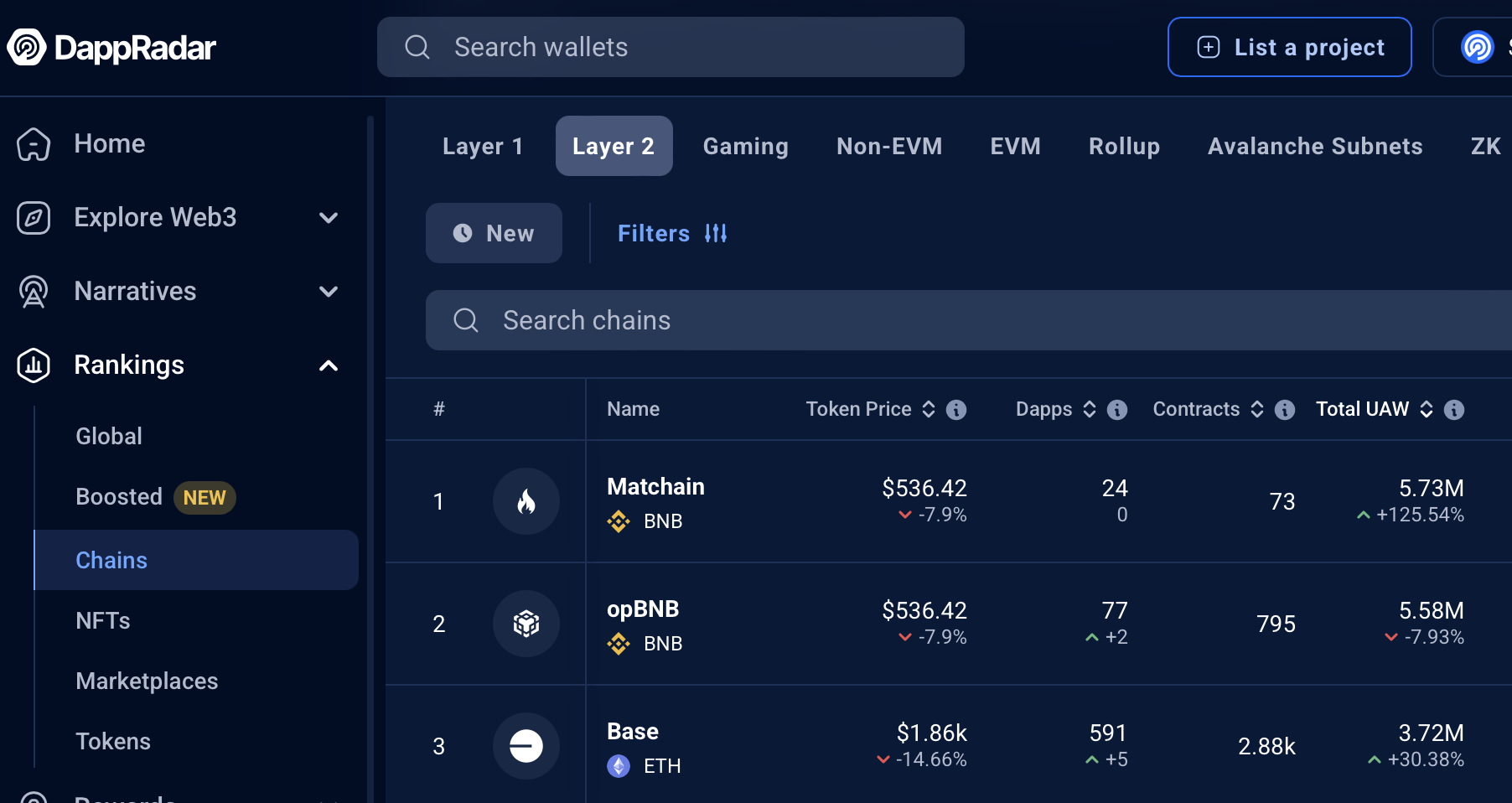The width and height of the screenshot is (1512, 803).
Task: Click the Name column header
Action: point(633,409)
